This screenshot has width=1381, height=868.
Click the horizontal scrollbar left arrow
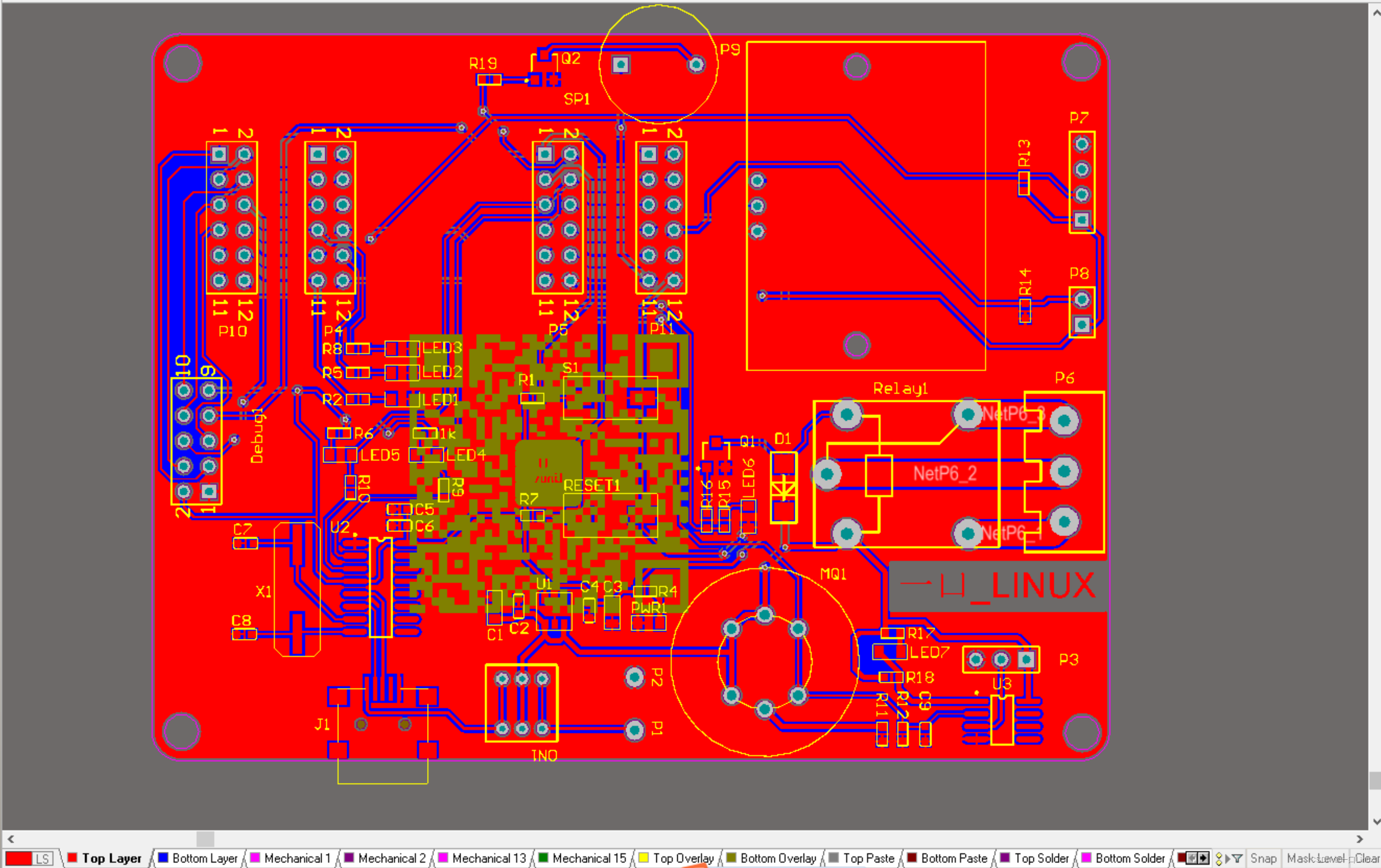(10, 839)
